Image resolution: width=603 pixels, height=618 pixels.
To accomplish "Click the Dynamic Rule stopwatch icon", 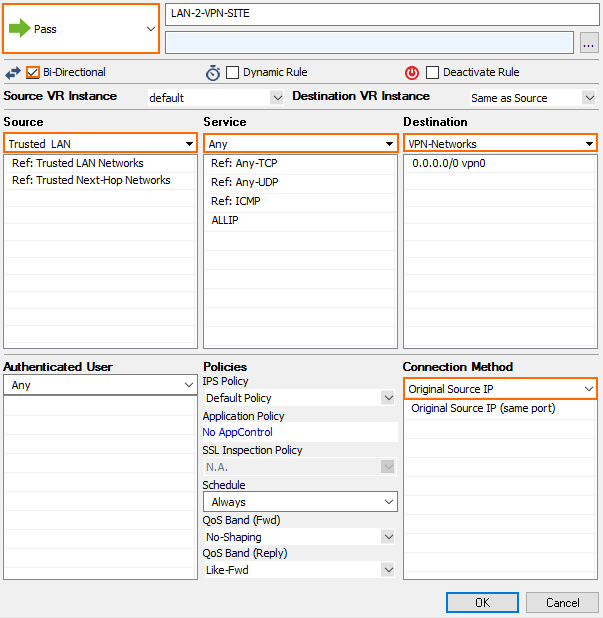I will [213, 73].
